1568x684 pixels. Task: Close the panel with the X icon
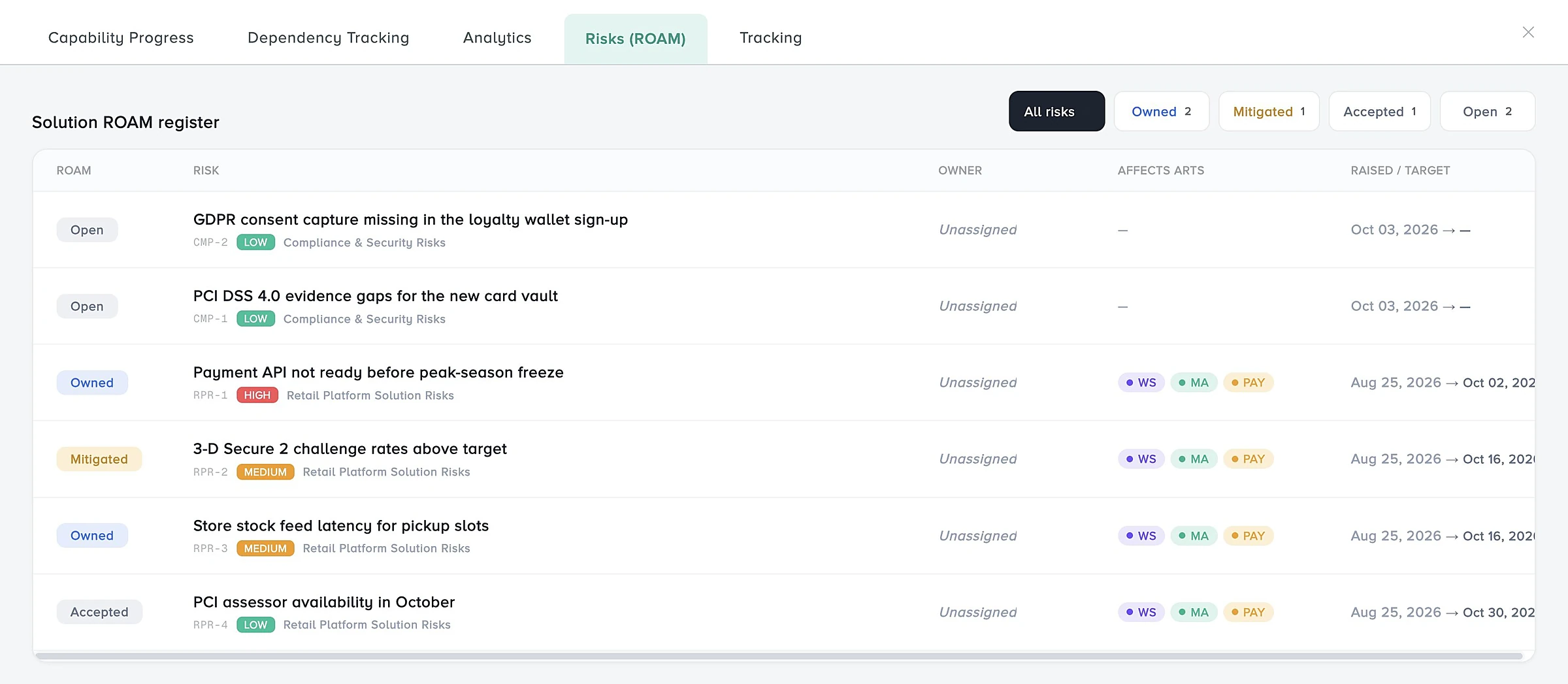pyautogui.click(x=1528, y=32)
